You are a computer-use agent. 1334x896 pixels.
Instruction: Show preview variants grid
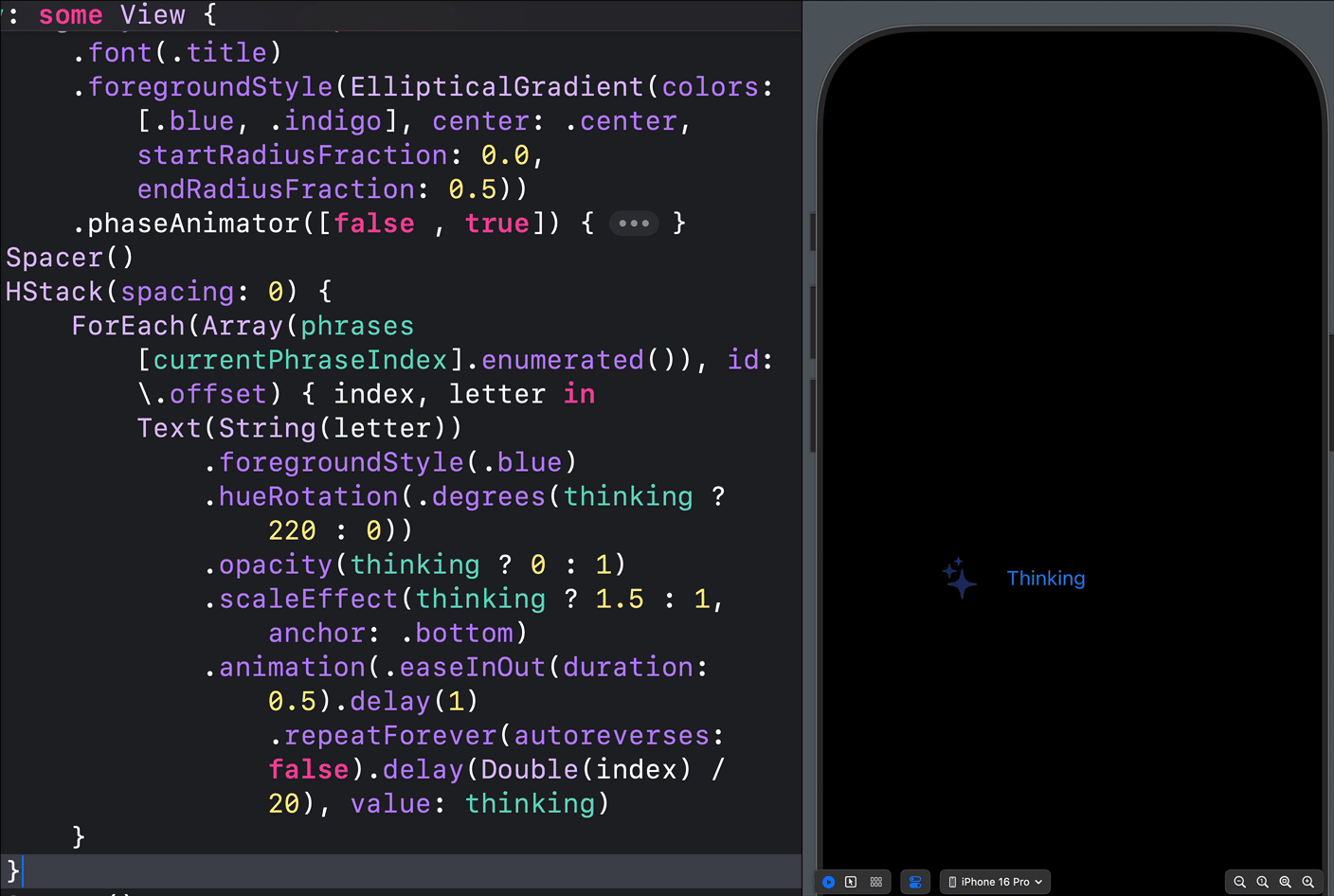coord(876,882)
